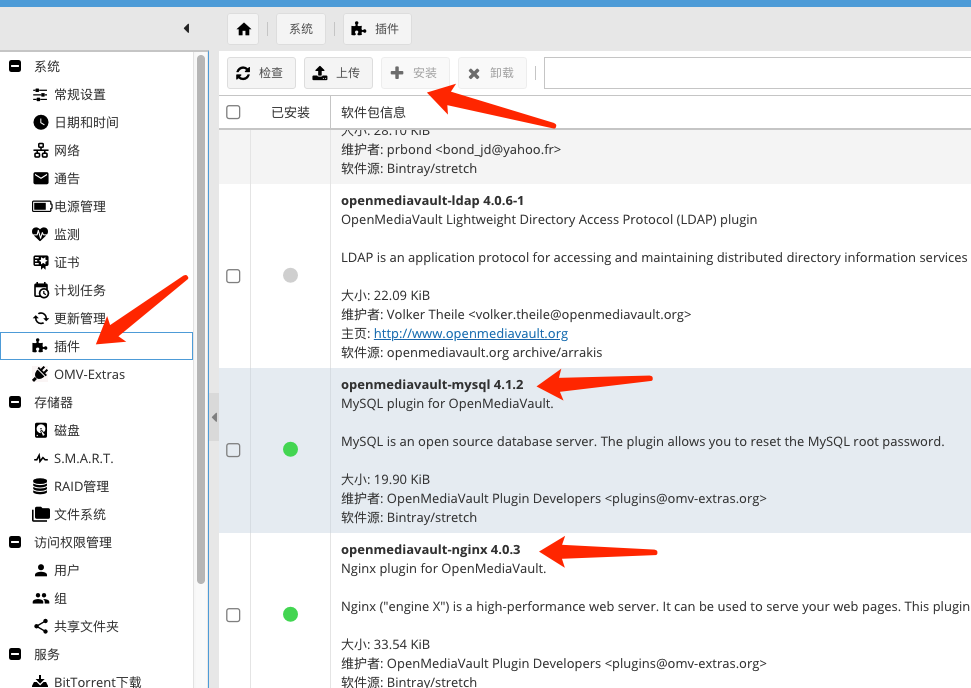The width and height of the screenshot is (971, 688).
Task: Open BitTorrent下载 download icon
Action: tap(40, 681)
